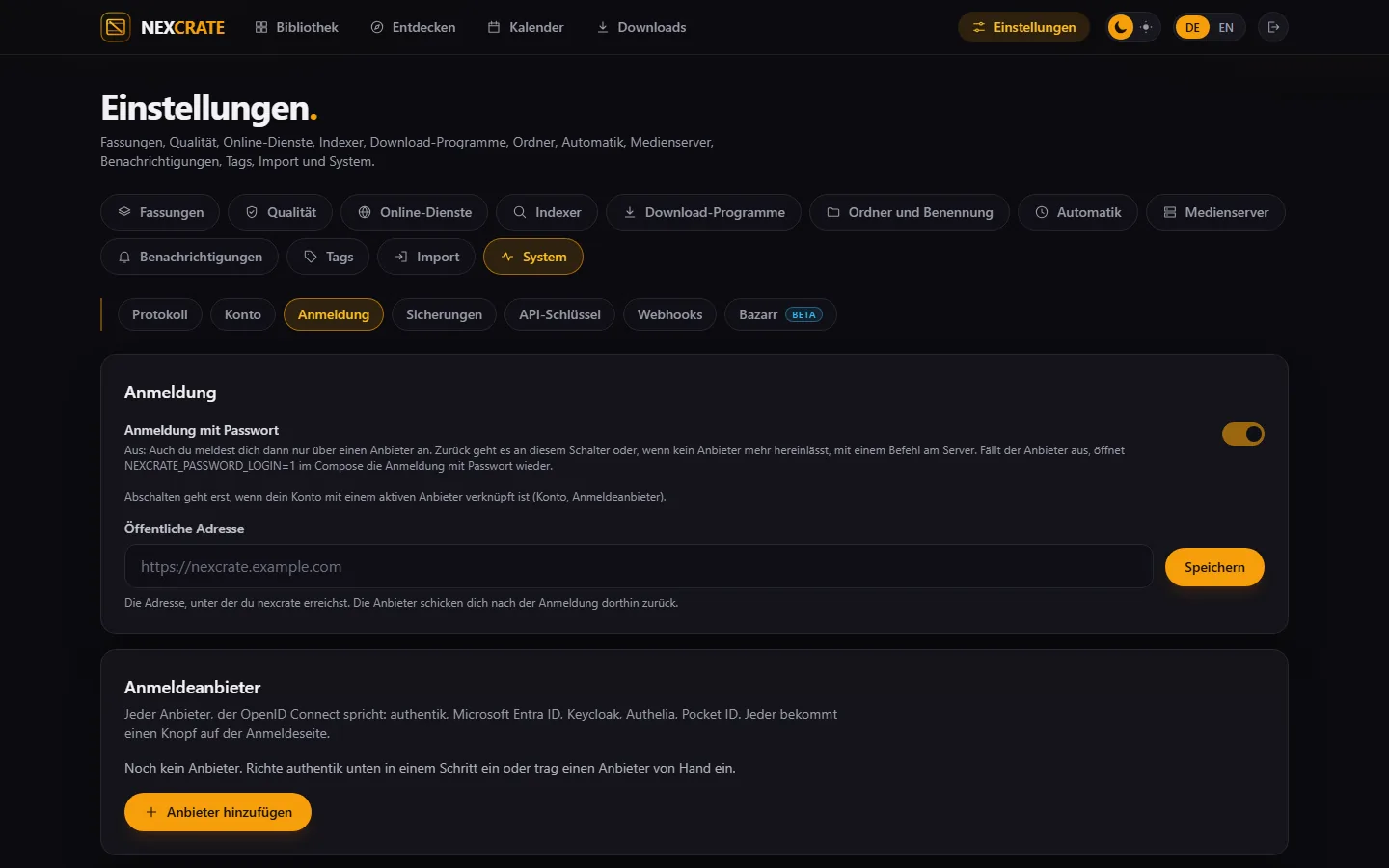Click the Einstellungen button in the header
Image resolution: width=1389 pixels, height=868 pixels.
[1023, 27]
